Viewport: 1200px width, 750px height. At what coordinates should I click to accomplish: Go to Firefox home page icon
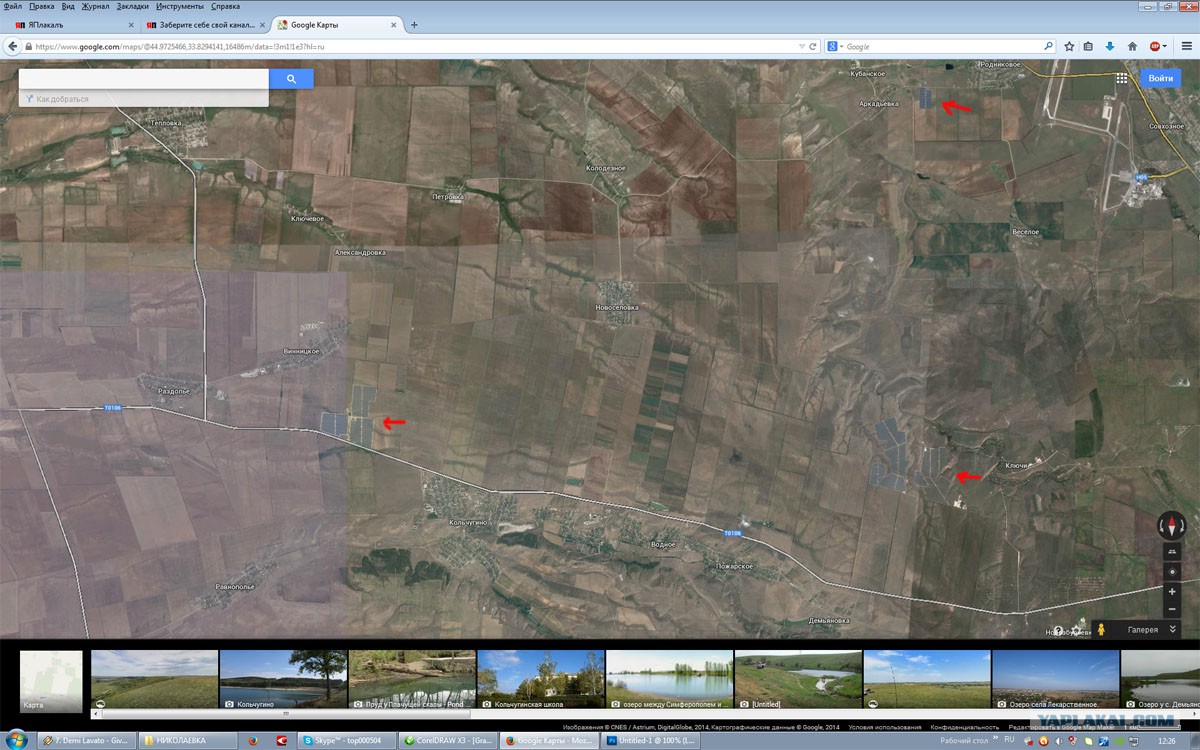[1132, 46]
